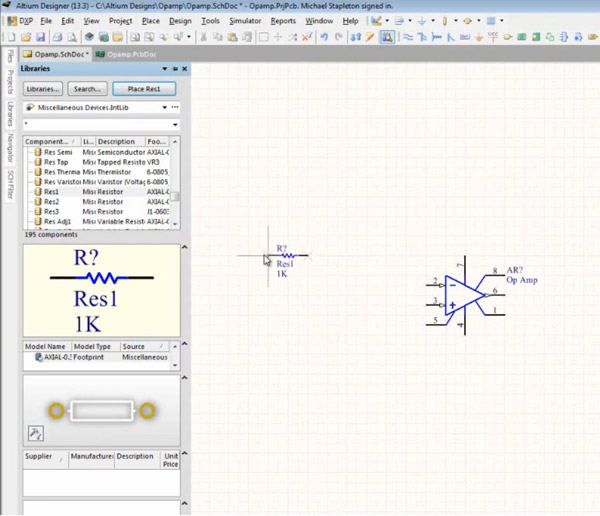Select the Res Tap component row

[97, 162]
